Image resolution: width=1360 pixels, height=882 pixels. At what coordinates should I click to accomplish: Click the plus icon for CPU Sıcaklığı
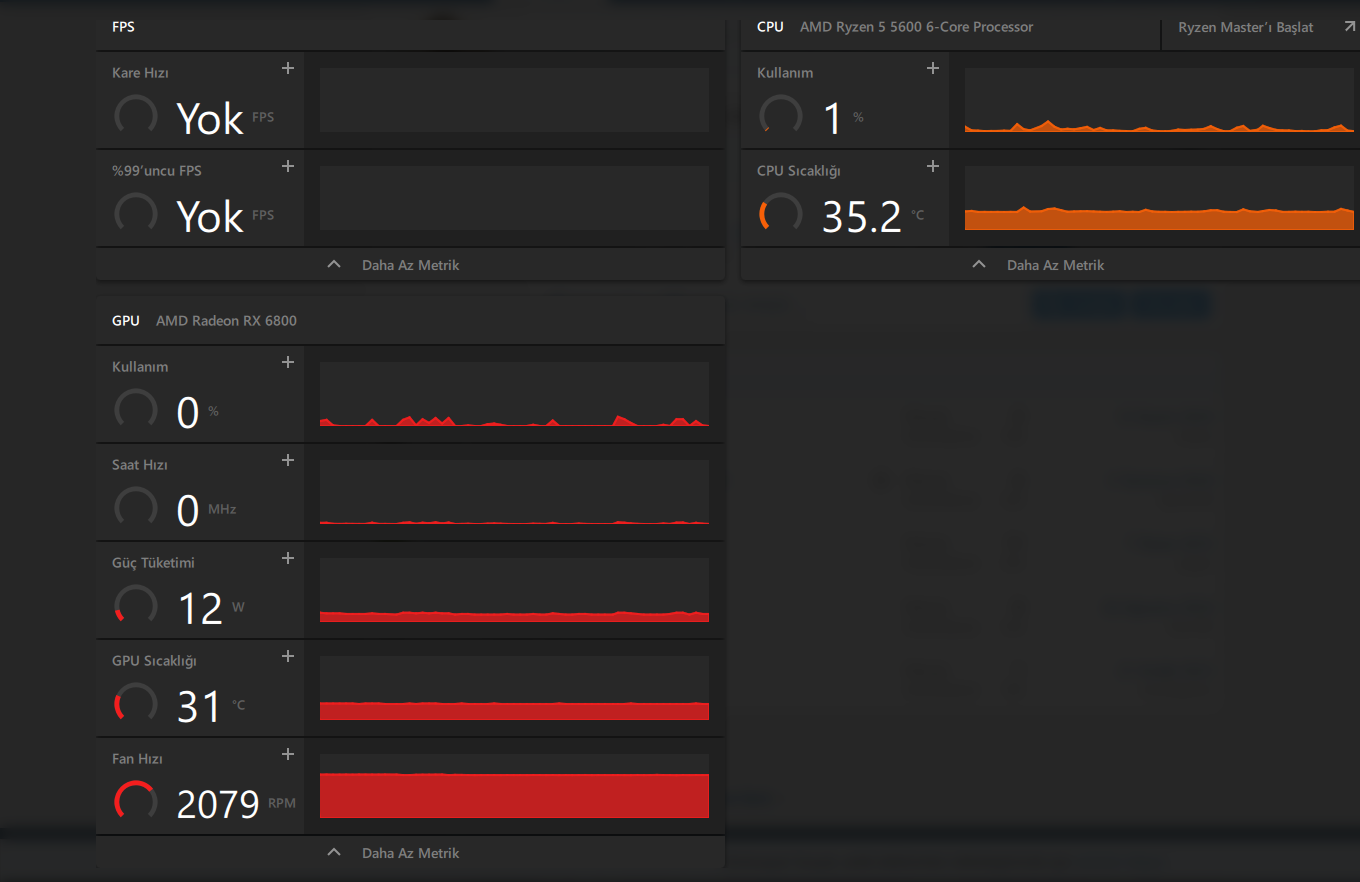(x=933, y=166)
